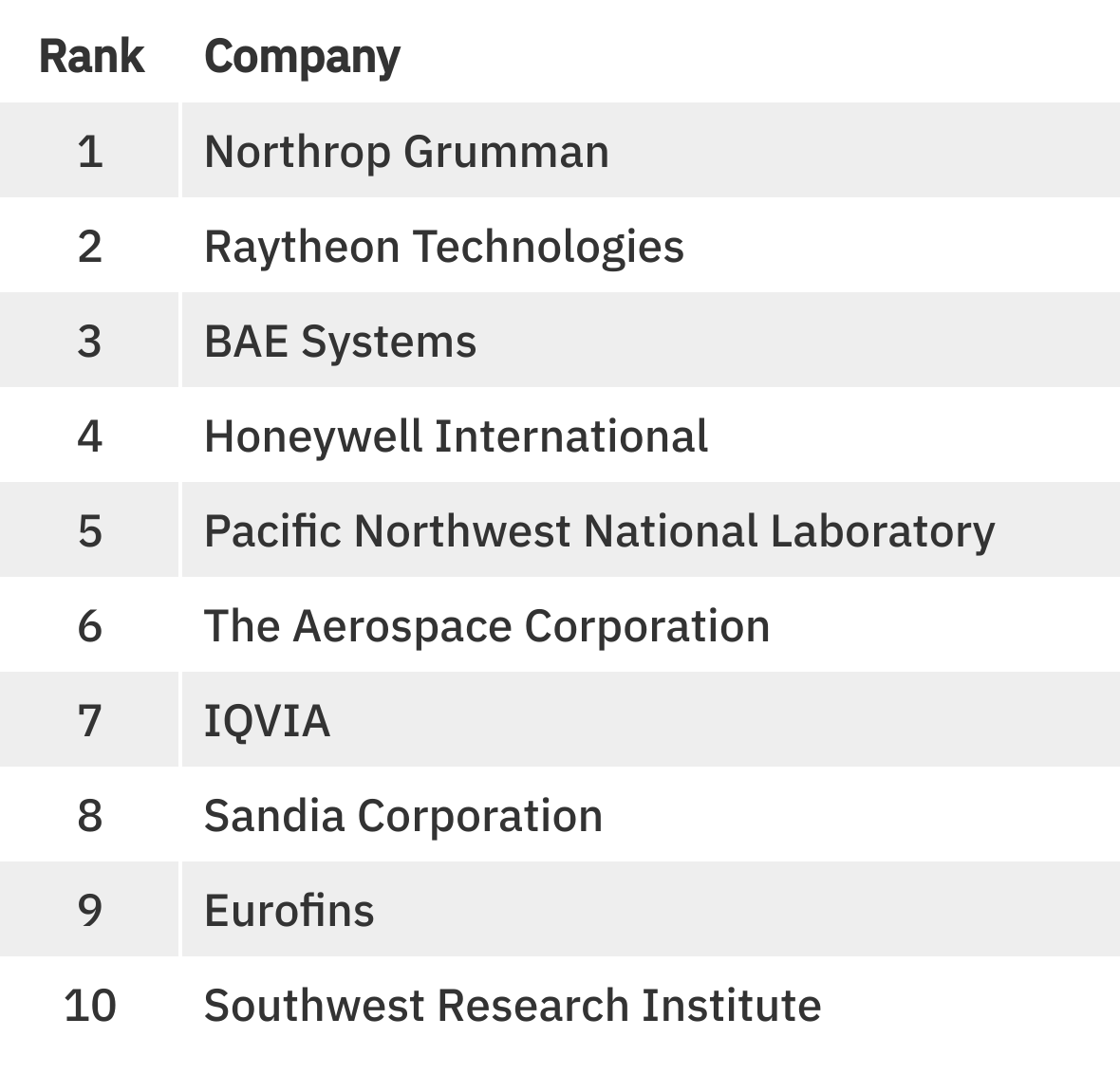The height and width of the screenshot is (1074, 1120).
Task: Select the rank number 4 cell
Action: 89,436
